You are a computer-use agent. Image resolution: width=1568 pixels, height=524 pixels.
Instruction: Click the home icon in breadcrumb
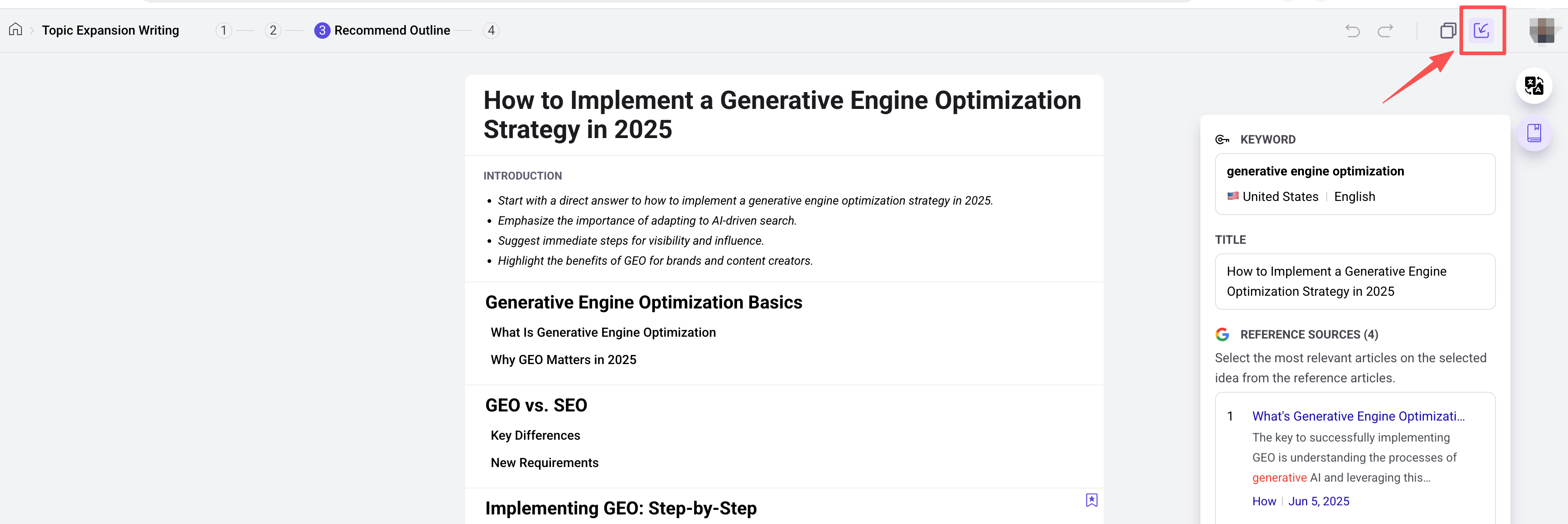pyautogui.click(x=16, y=30)
